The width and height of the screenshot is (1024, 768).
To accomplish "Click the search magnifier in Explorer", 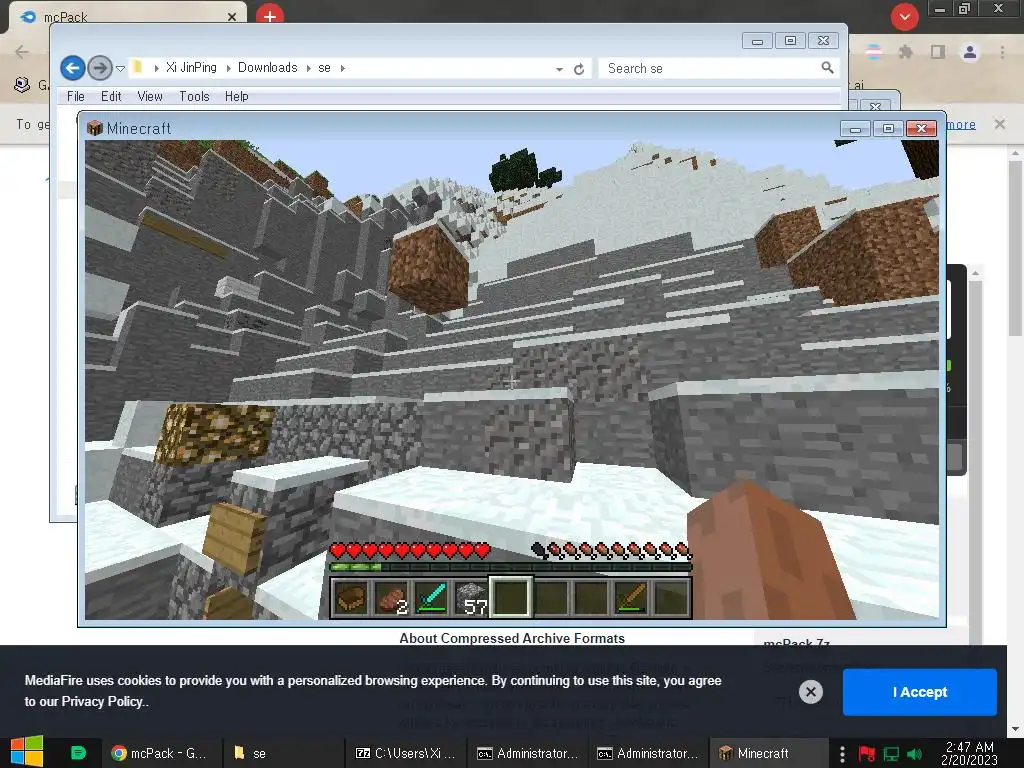I will [x=827, y=68].
